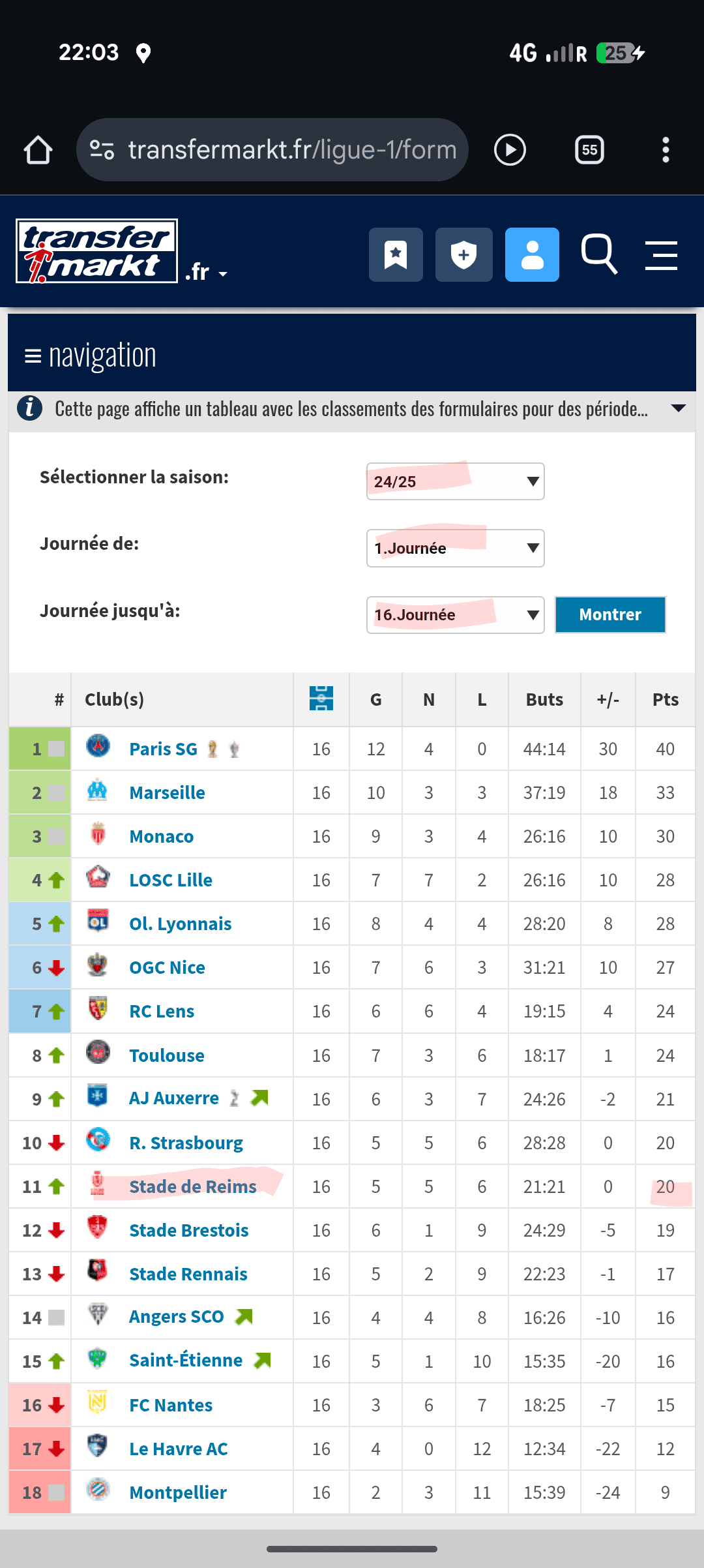Expand the info description arrow

[x=678, y=408]
